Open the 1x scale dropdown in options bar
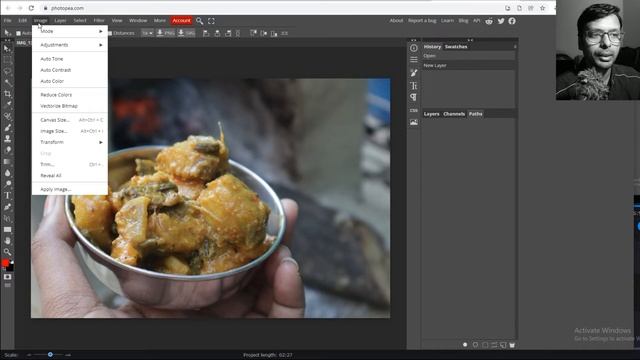The height and width of the screenshot is (360, 640). click(147, 33)
